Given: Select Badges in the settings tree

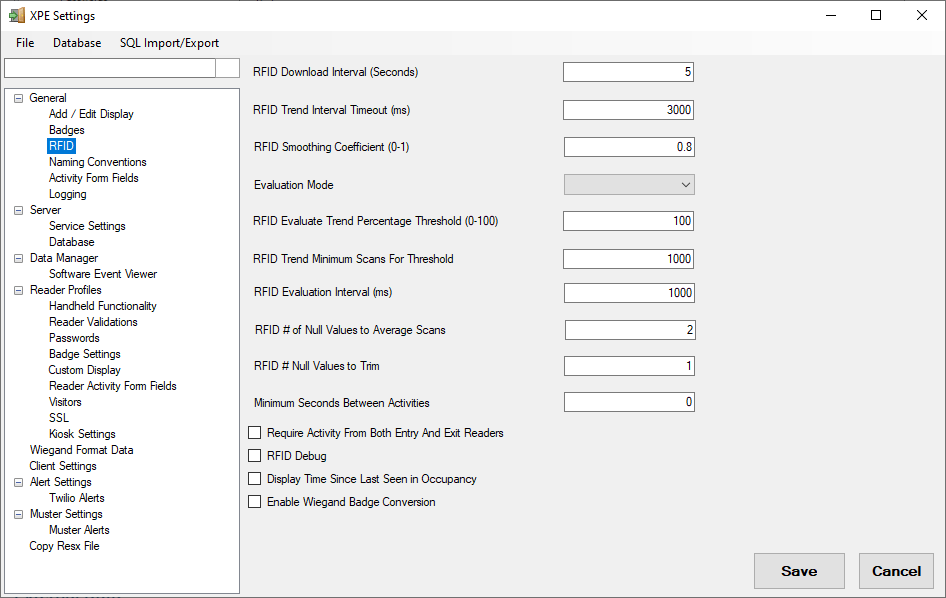Looking at the screenshot, I should (66, 130).
